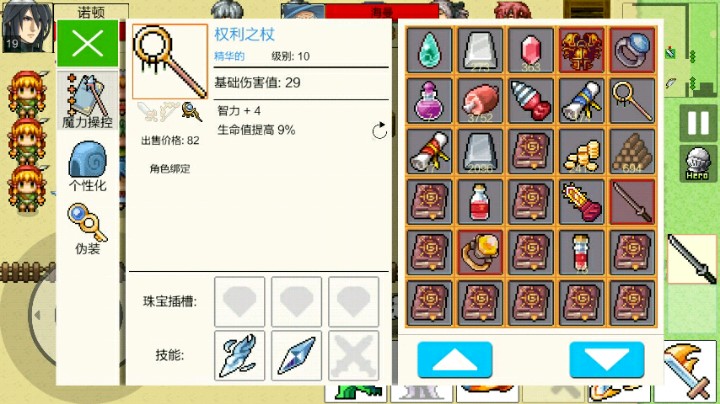Screen dimensions: 720x404
Task: Select the teal teardrop gem in inventory
Action: (429, 50)
